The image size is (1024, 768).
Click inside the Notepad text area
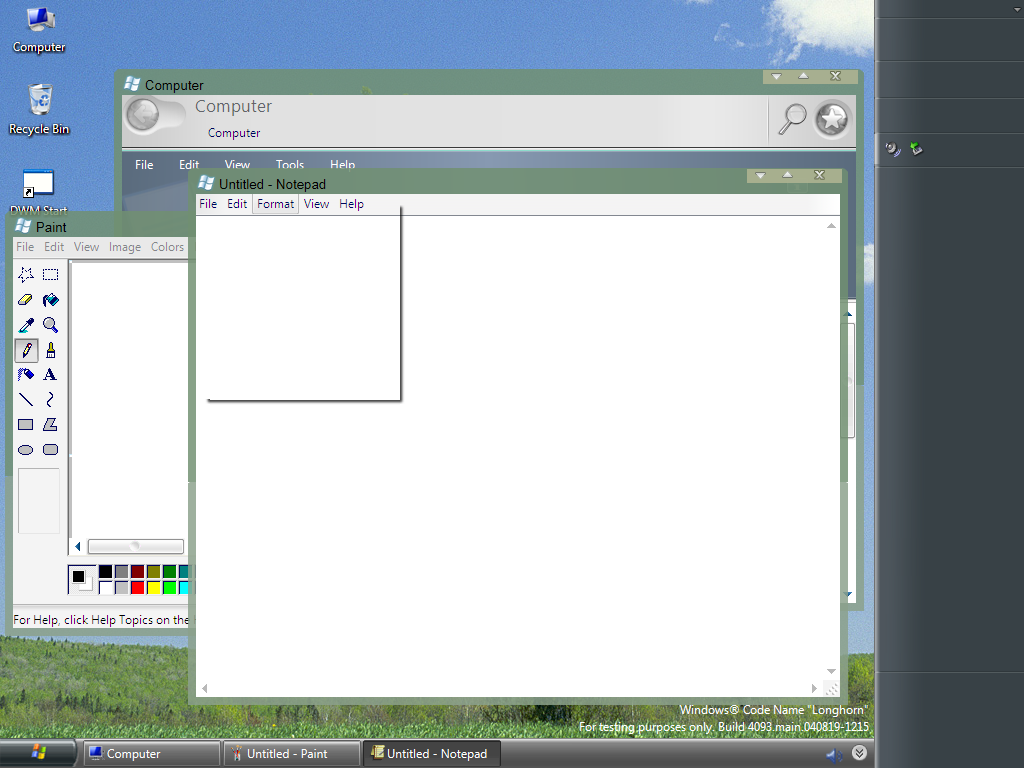tap(509, 448)
